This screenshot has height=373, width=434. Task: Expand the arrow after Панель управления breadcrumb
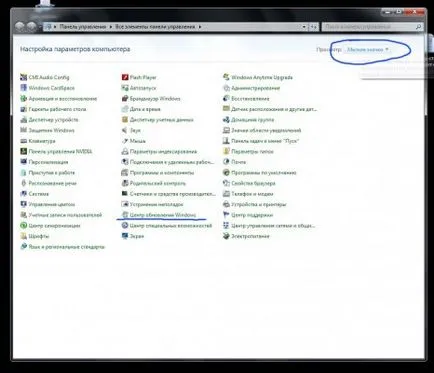pyautogui.click(x=111, y=27)
